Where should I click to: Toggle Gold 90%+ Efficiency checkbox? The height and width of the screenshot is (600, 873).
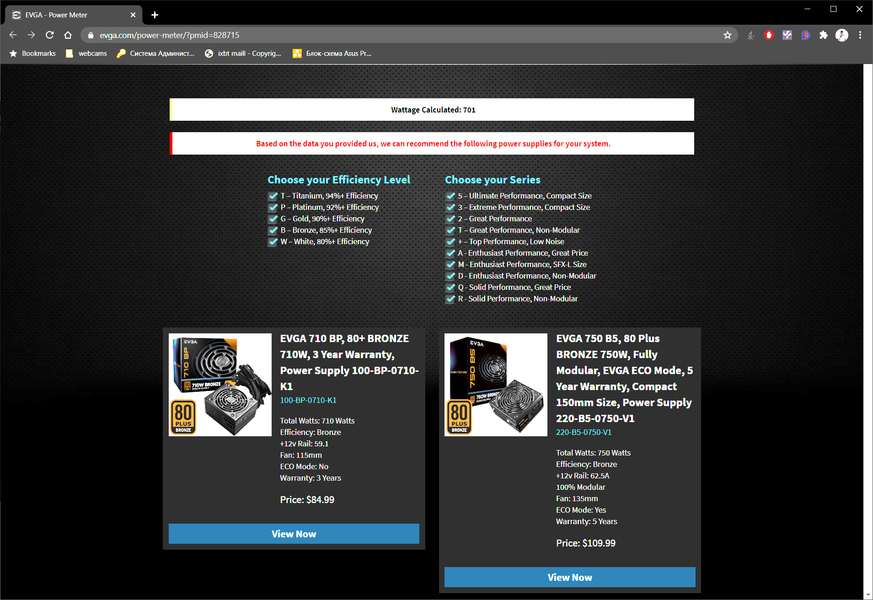(273, 219)
